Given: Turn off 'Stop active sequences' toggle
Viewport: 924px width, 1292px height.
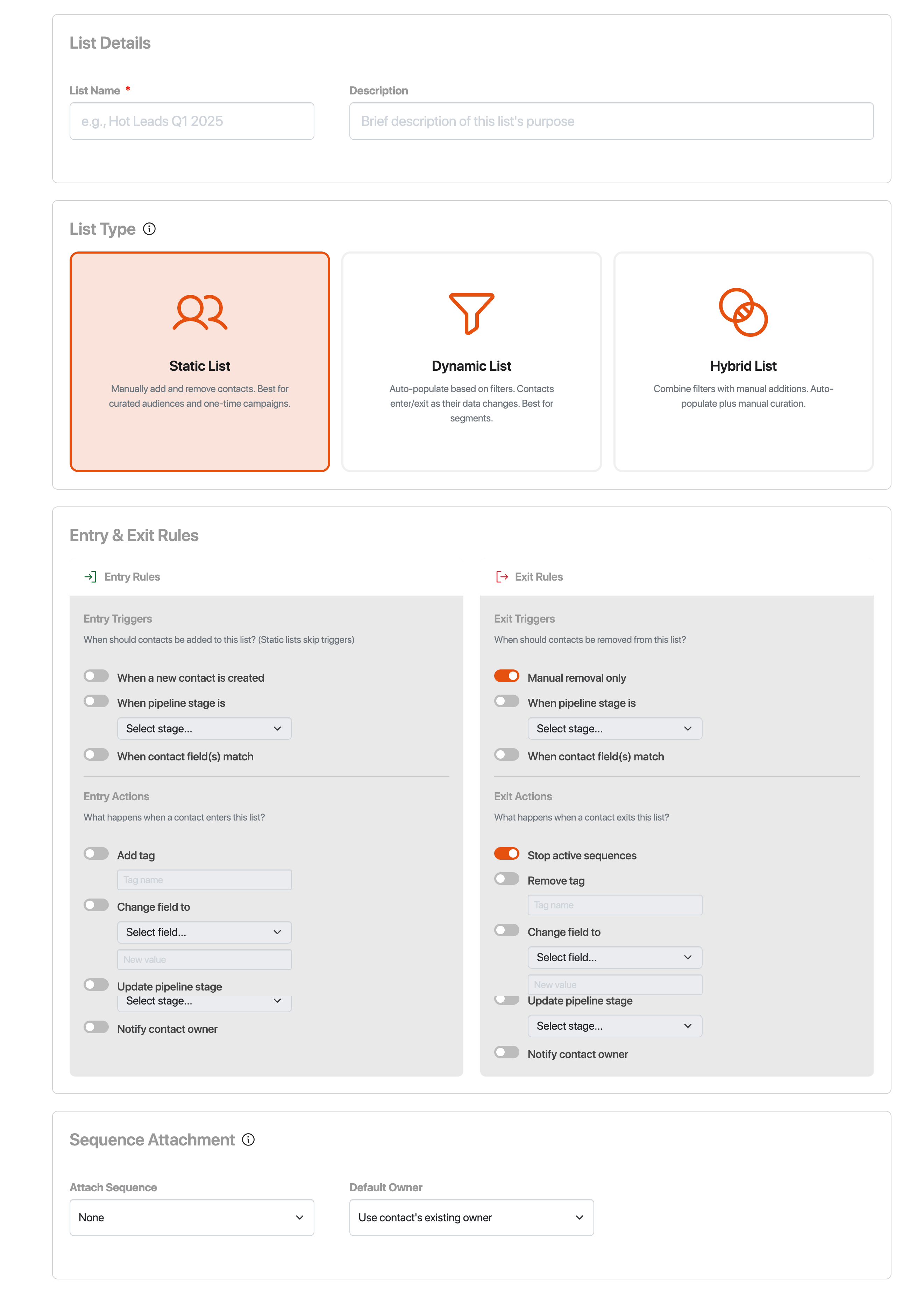Looking at the screenshot, I should (x=506, y=853).
